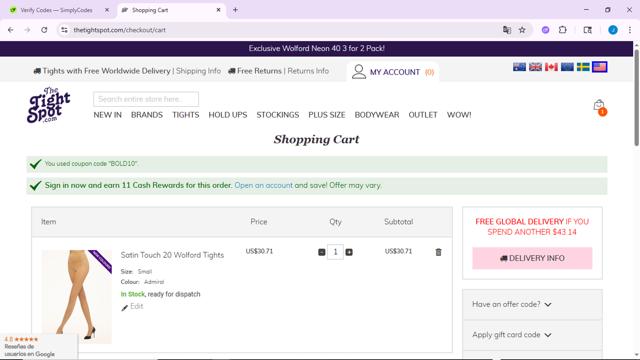Select the Australian flag store
The width and height of the screenshot is (640, 360).
point(519,67)
